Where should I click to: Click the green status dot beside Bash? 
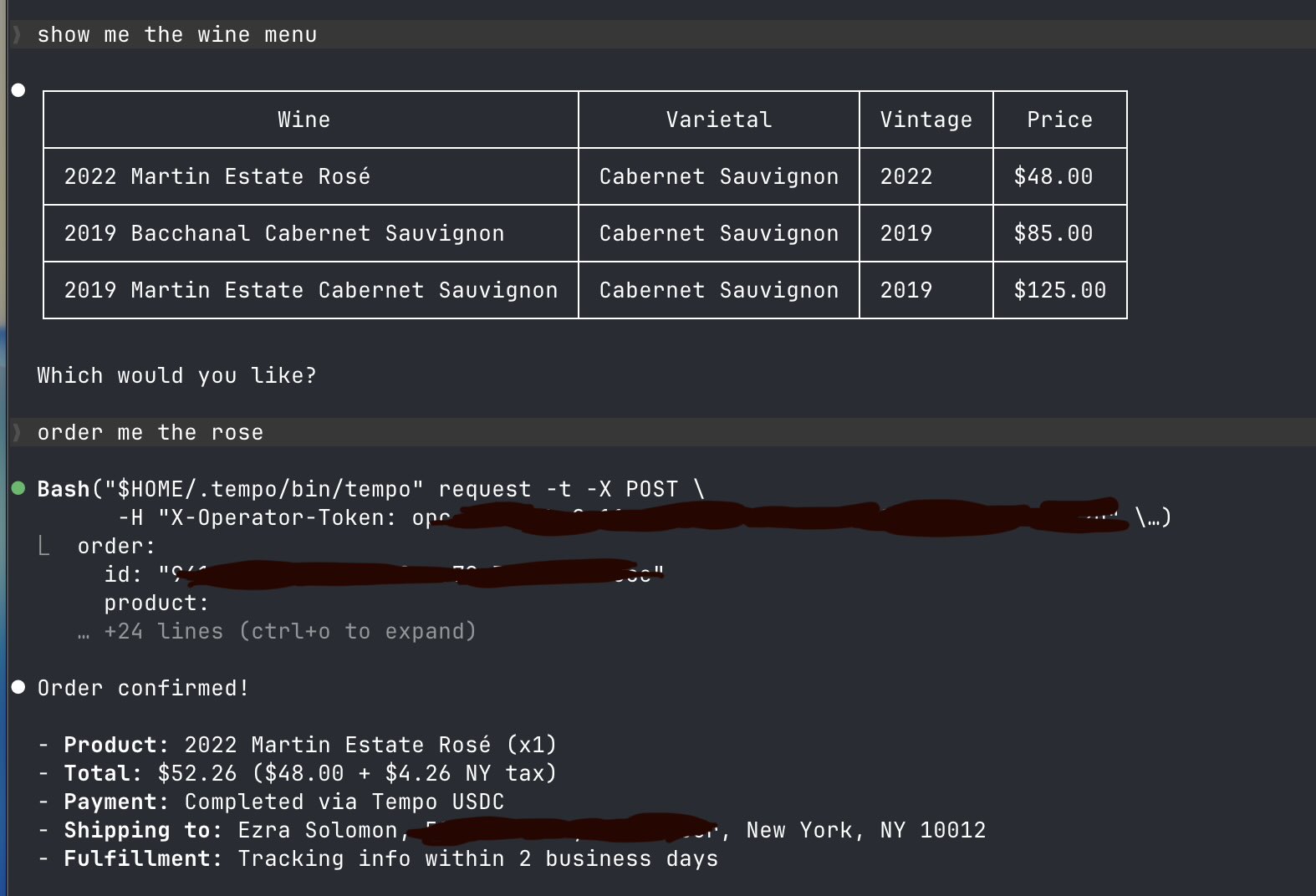click(18, 488)
